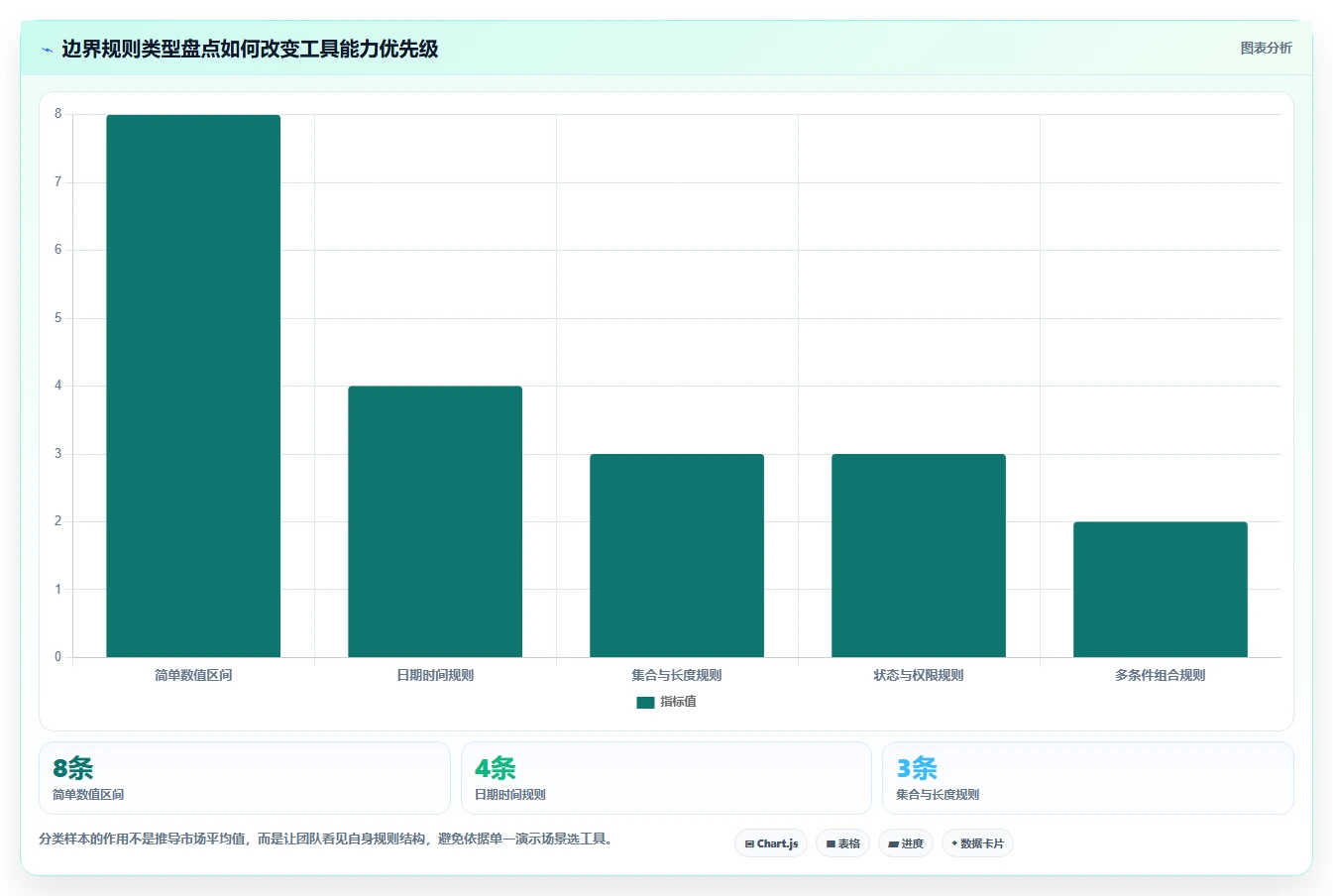Click the 指标值 legend label
This screenshot has width=1333, height=896.
[x=679, y=702]
